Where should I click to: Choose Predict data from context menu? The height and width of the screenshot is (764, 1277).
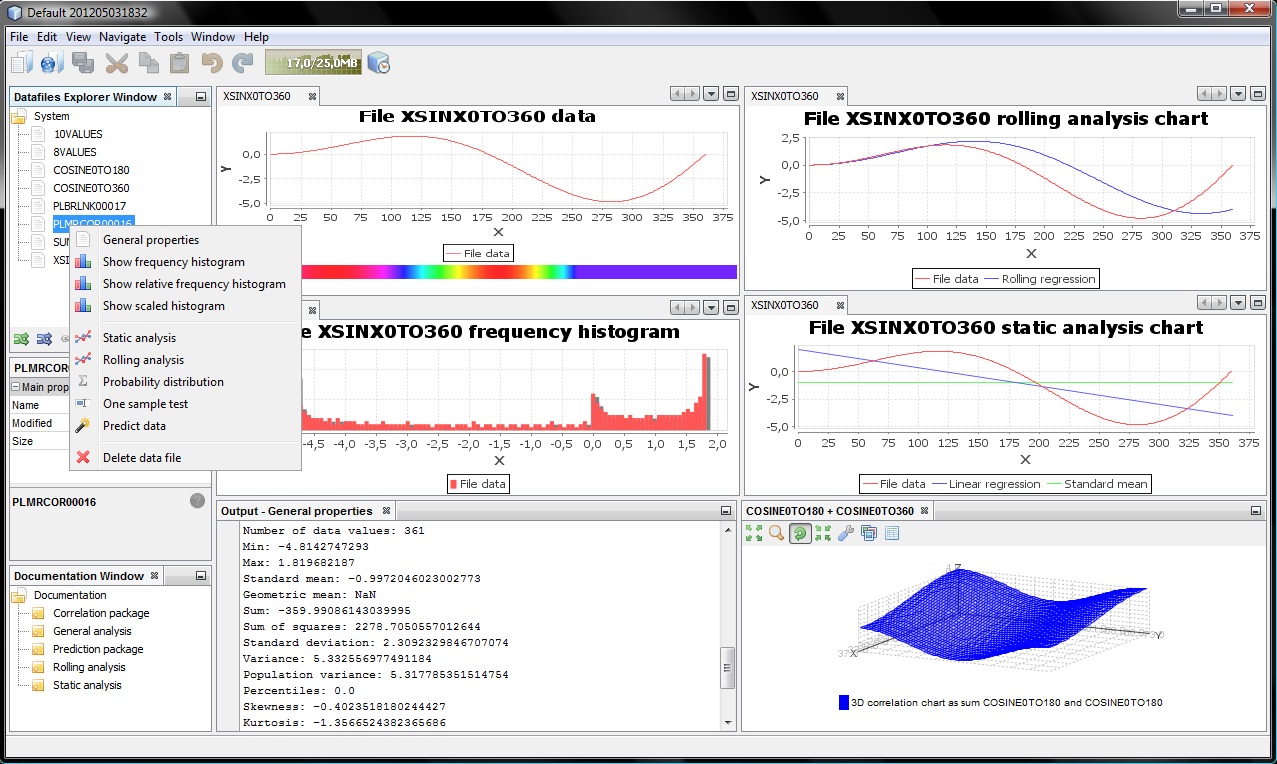(185, 426)
